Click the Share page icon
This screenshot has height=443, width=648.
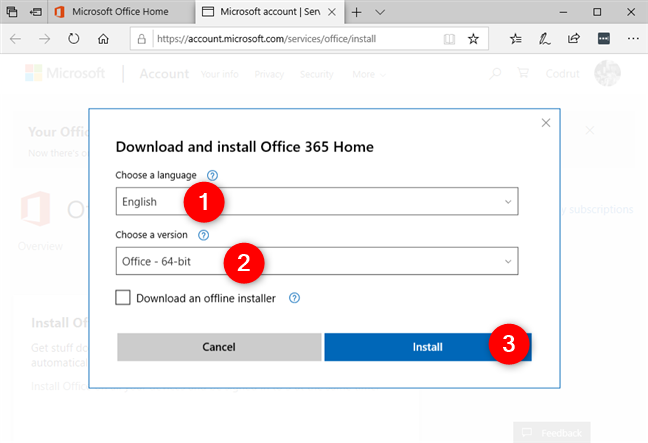[x=574, y=39]
